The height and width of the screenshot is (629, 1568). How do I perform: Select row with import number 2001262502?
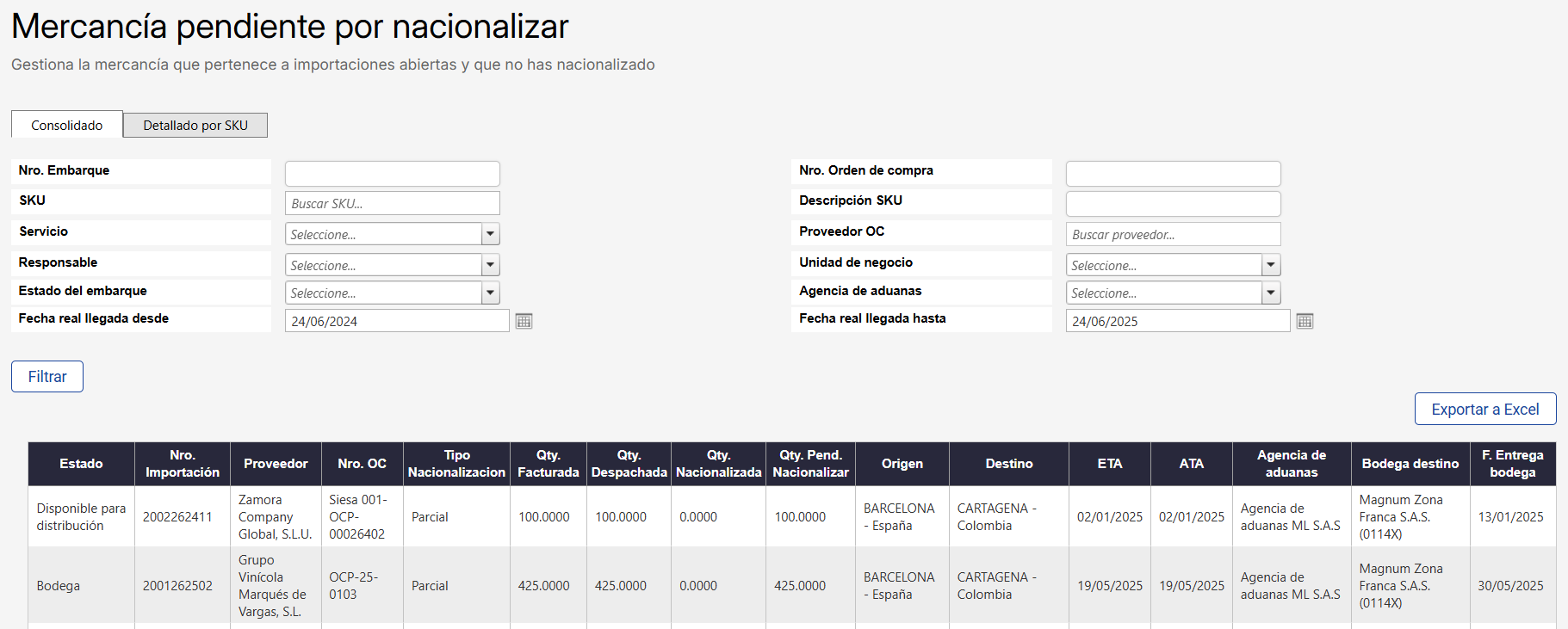coord(177,586)
